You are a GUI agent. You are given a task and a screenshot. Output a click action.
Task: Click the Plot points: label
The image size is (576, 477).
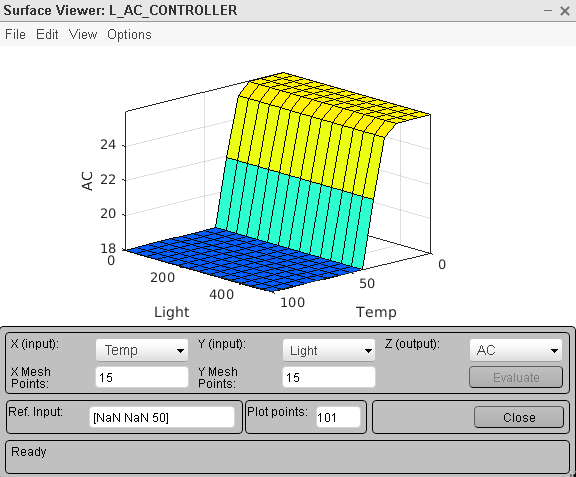(277, 412)
